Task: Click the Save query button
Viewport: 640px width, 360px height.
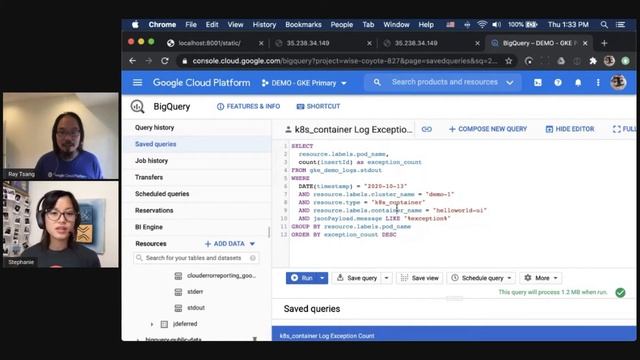Action: point(357,278)
